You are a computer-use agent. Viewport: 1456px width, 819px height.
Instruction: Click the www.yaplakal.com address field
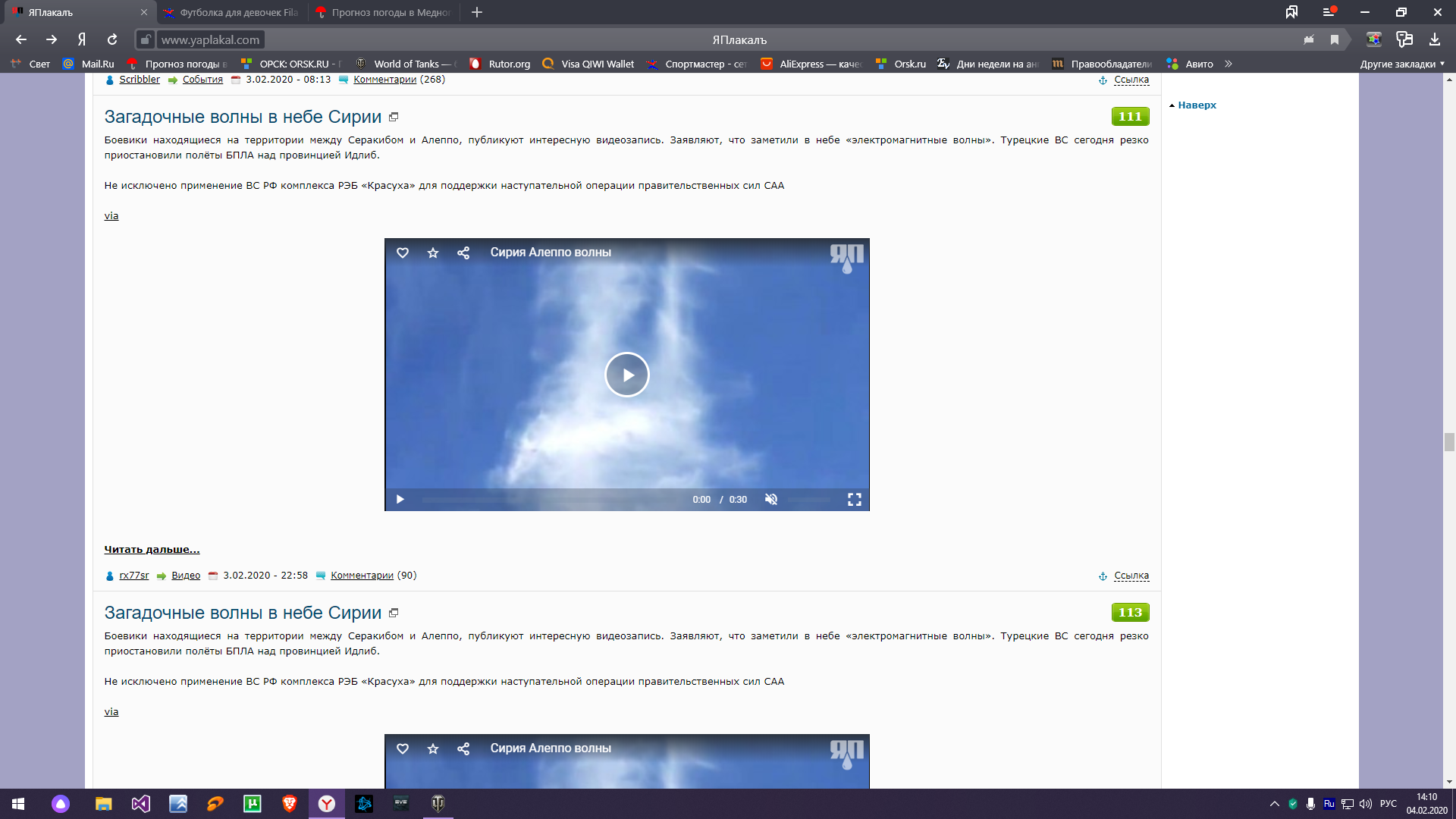(210, 39)
